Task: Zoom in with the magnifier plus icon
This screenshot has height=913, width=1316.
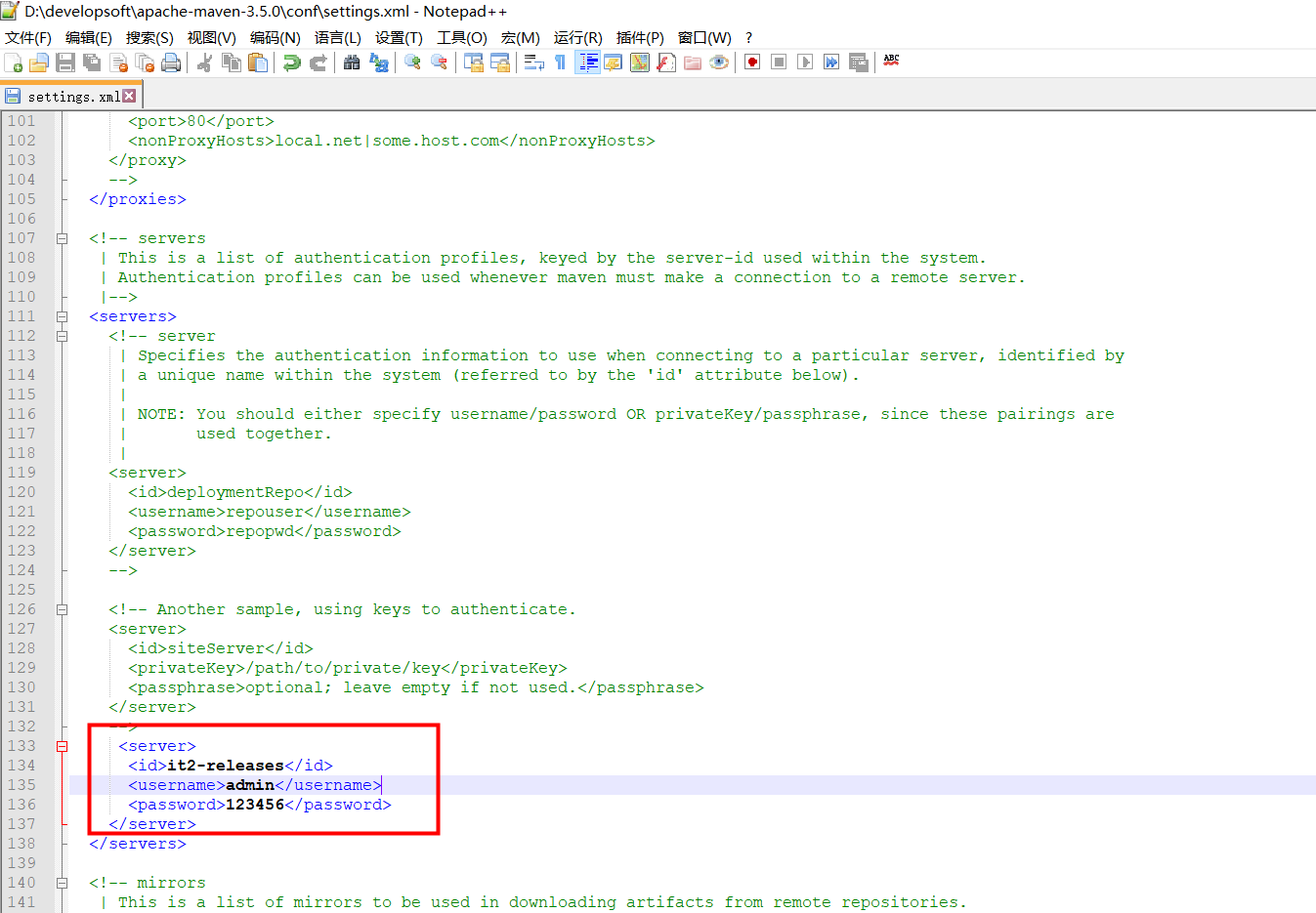Action: click(412, 62)
